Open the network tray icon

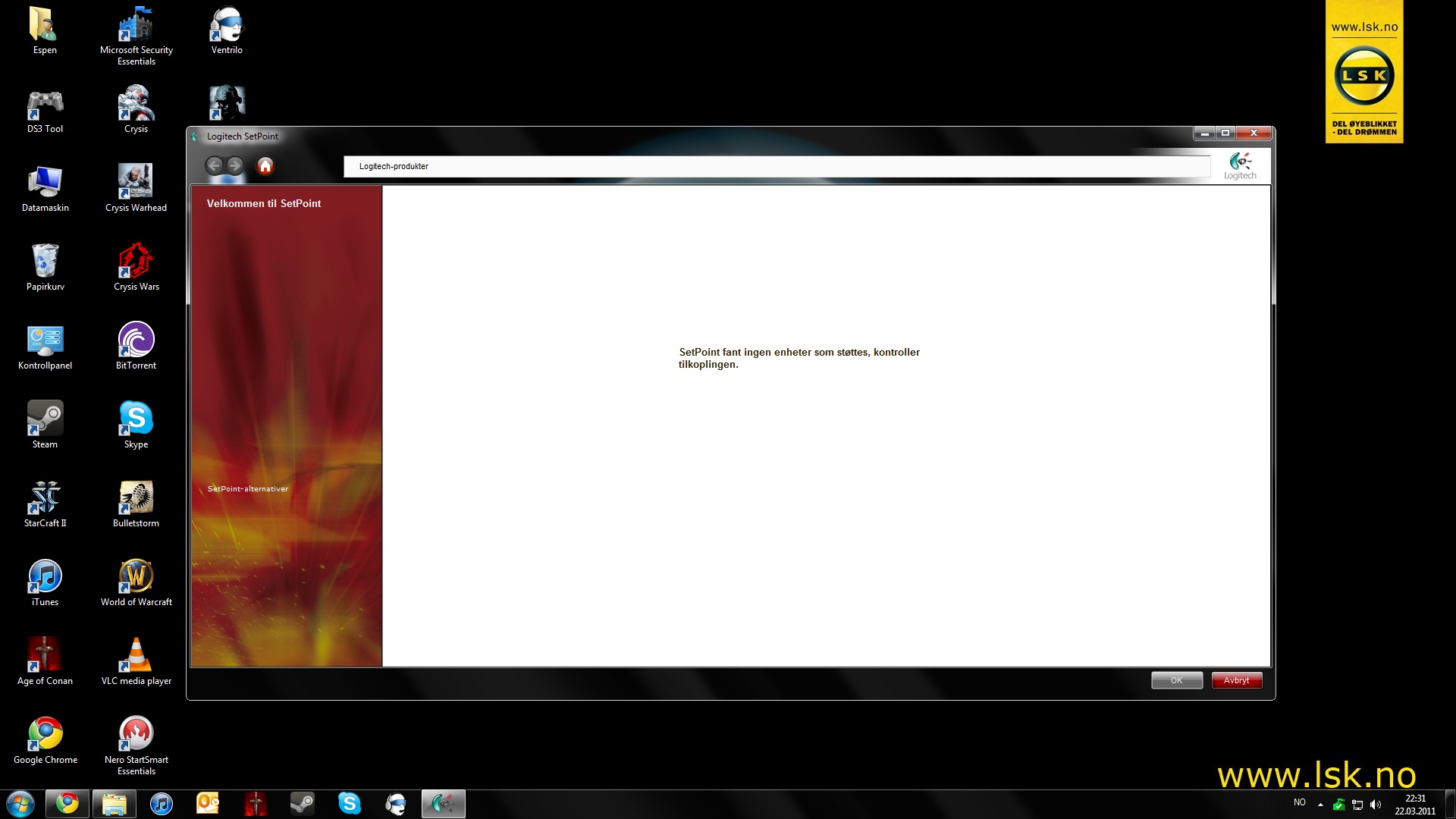pos(1357,805)
